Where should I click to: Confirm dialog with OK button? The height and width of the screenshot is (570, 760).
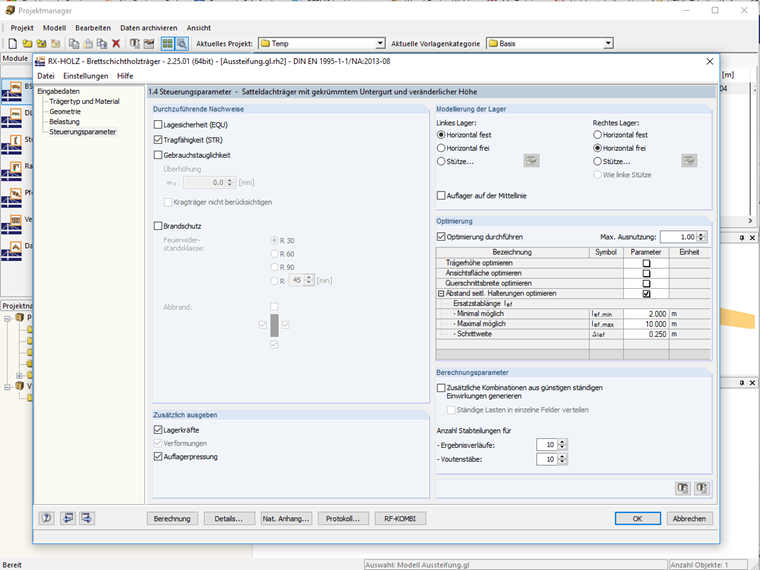[637, 519]
